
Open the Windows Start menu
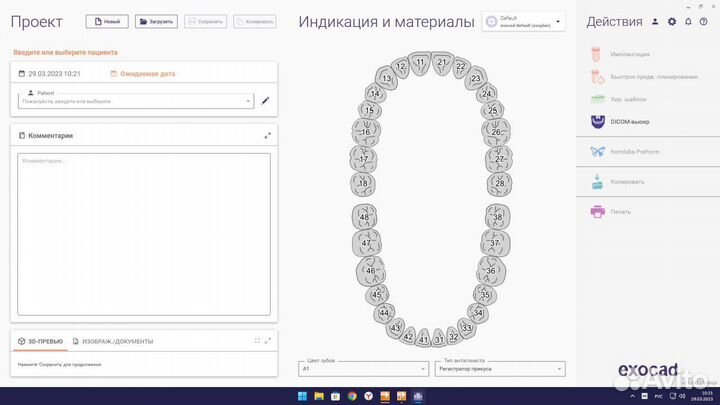click(x=302, y=396)
